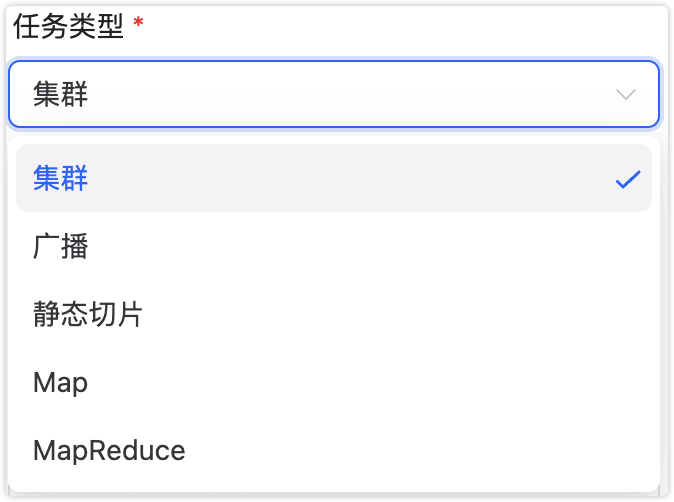The width and height of the screenshot is (674, 502).
Task: Click the dropdown chevron arrow icon
Action: coord(626,95)
